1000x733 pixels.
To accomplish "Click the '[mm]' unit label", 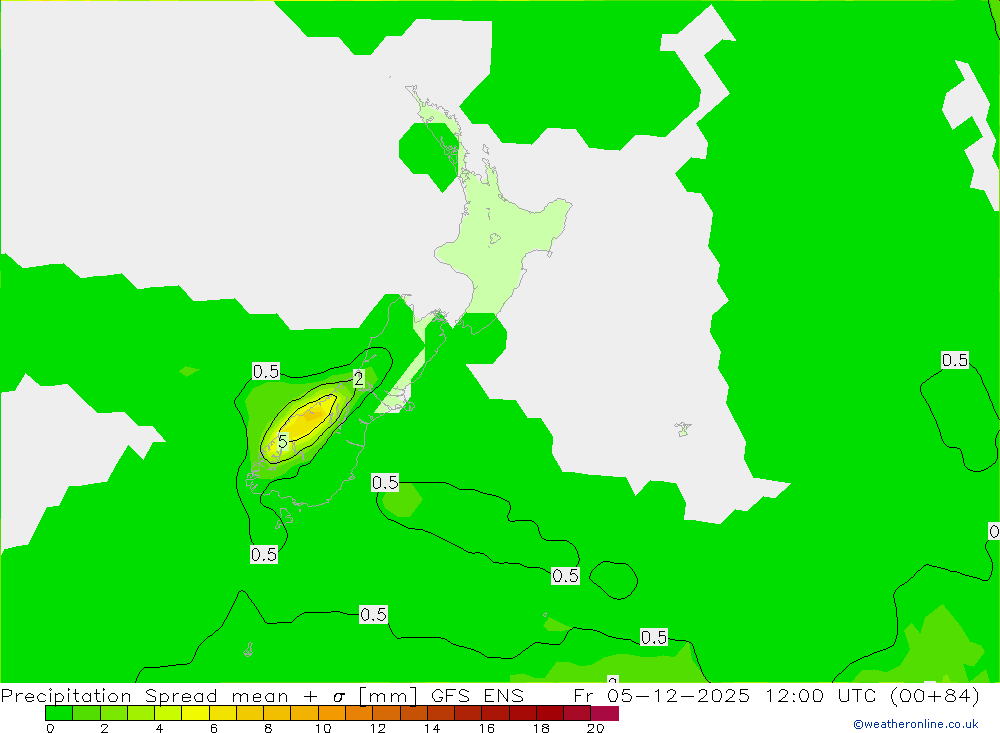I will click(388, 695).
